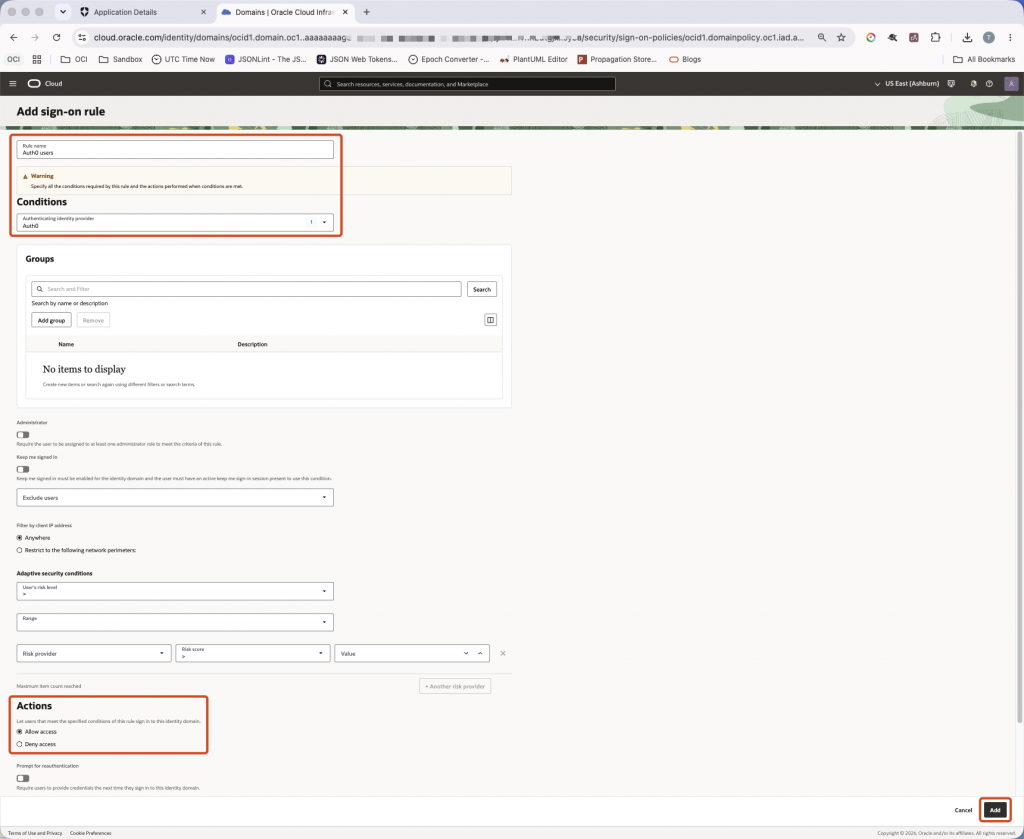1024x839 pixels.
Task: Click the Groups Search and Filter field
Action: 246,289
